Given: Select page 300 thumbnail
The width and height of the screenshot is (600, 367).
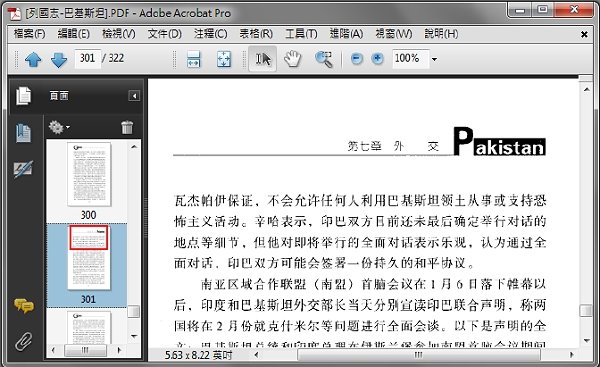Looking at the screenshot, I should pyautogui.click(x=89, y=174).
